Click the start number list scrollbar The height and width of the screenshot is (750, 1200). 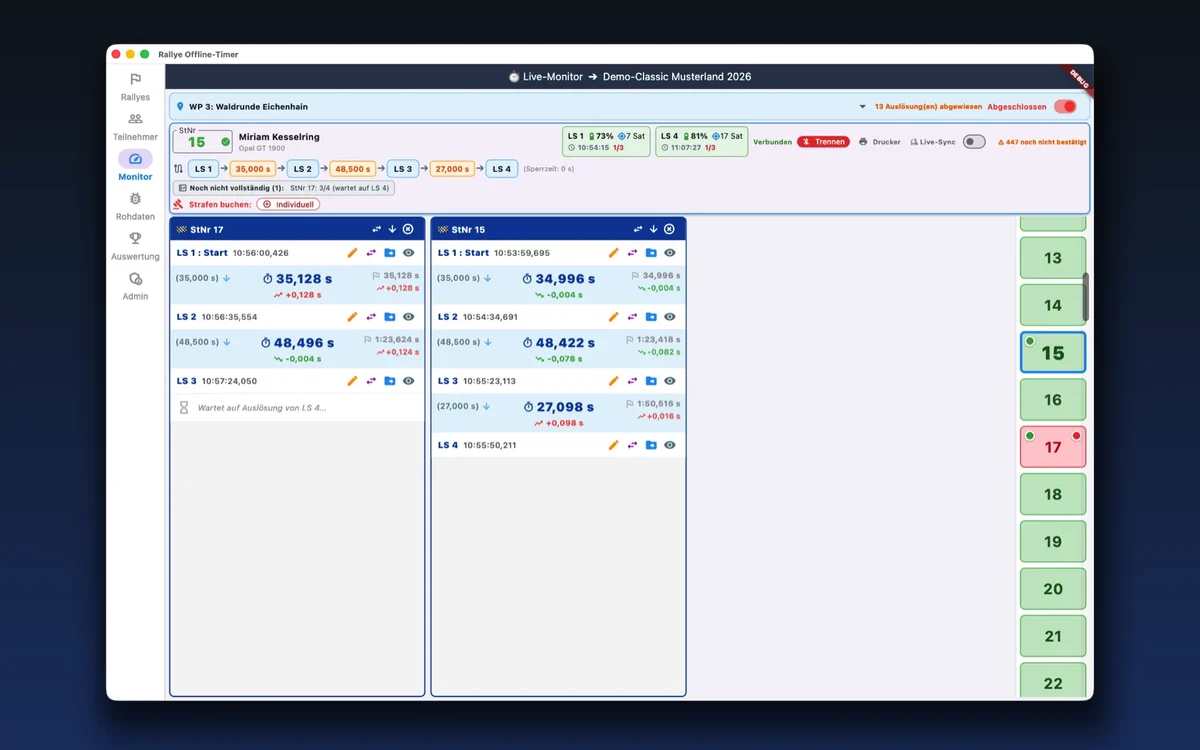1086,297
